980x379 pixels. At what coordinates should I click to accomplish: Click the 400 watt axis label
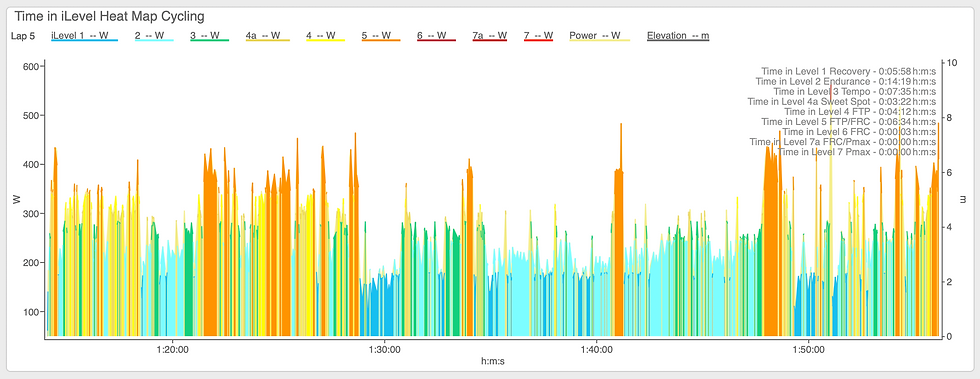click(32, 164)
